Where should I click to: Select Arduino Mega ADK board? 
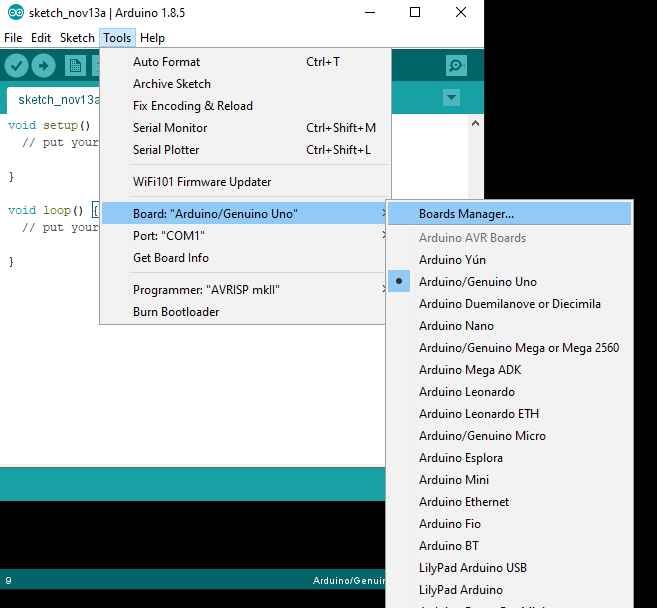click(x=510, y=370)
